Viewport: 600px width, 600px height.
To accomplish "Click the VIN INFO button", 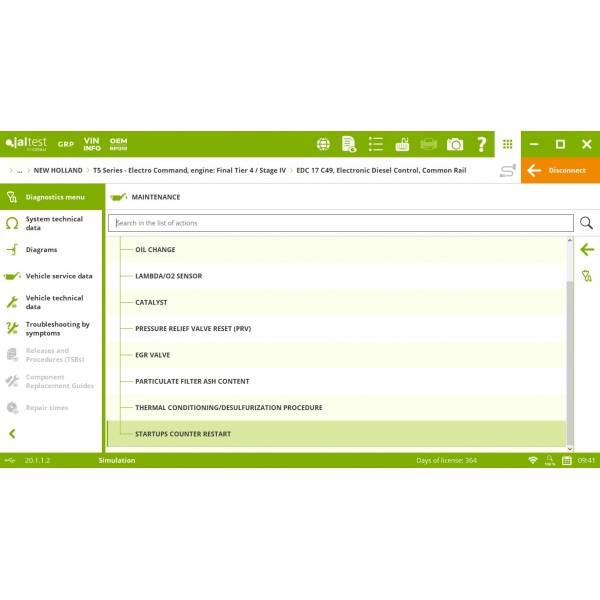I will [x=92, y=144].
